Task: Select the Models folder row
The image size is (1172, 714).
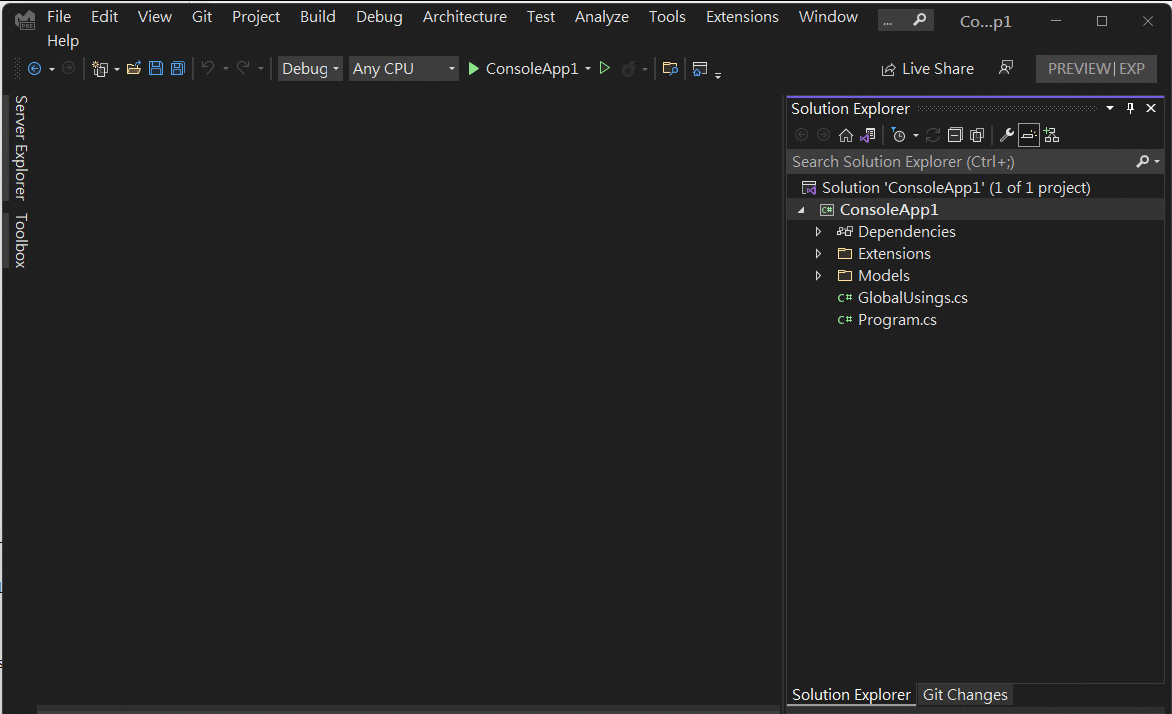Action: pyautogui.click(x=975, y=276)
